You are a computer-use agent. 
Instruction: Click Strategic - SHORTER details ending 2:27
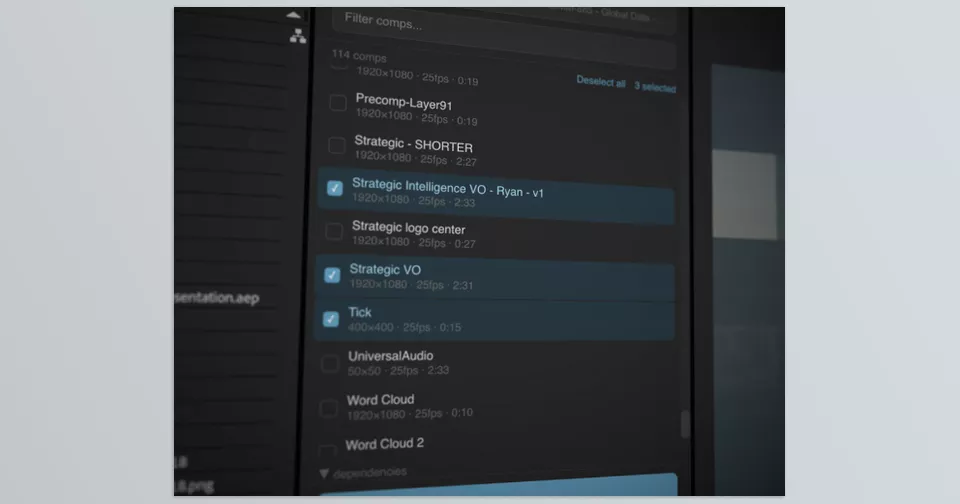pos(415,159)
